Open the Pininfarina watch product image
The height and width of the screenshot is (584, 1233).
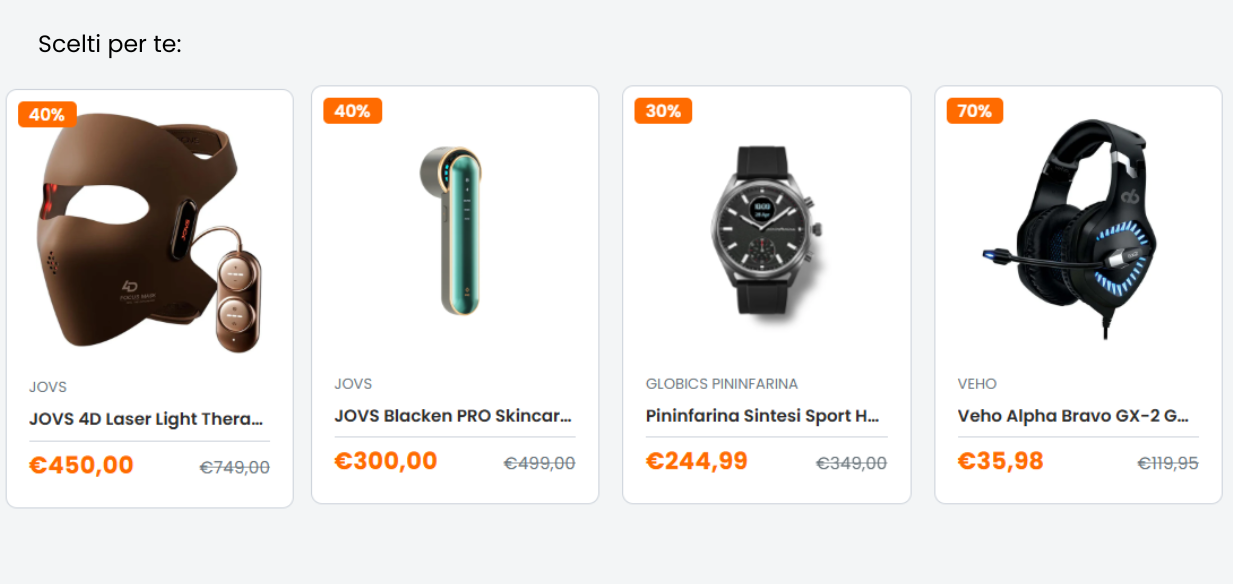pos(767,230)
